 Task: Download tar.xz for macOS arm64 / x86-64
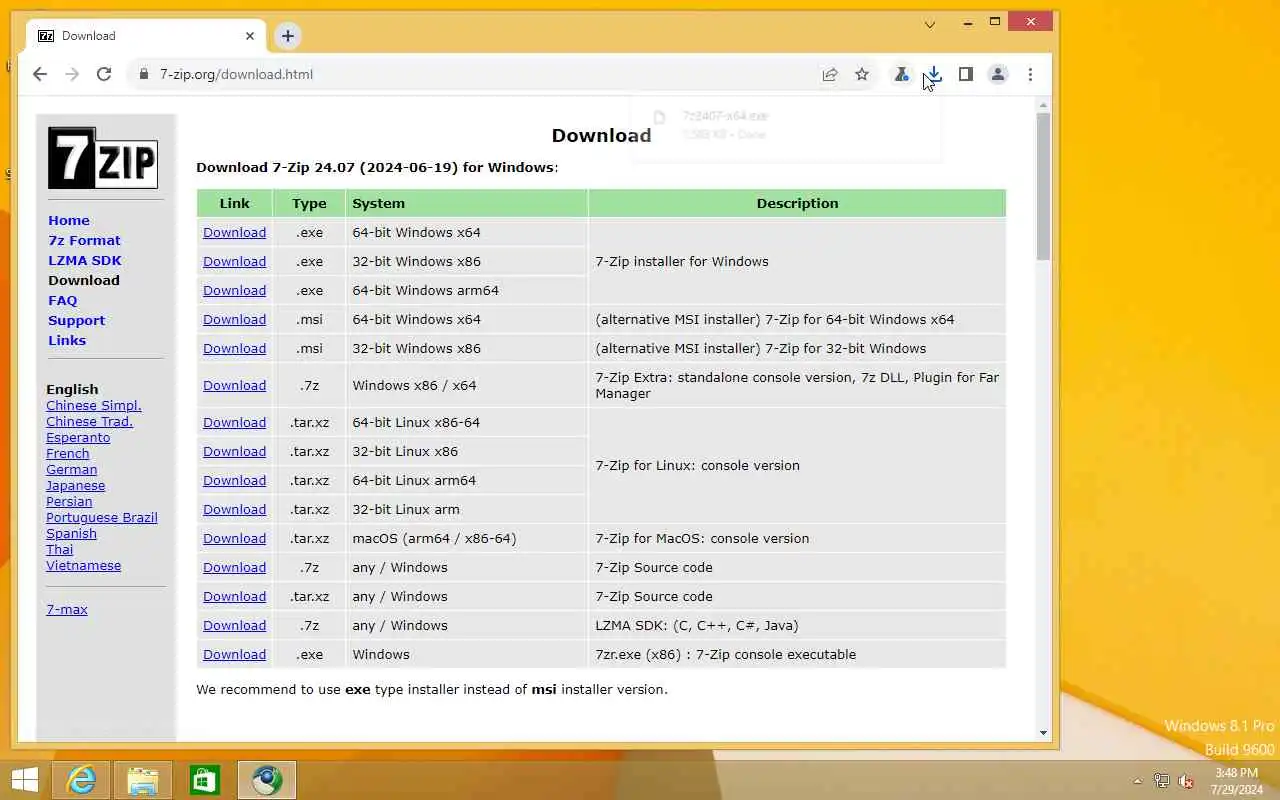click(234, 538)
